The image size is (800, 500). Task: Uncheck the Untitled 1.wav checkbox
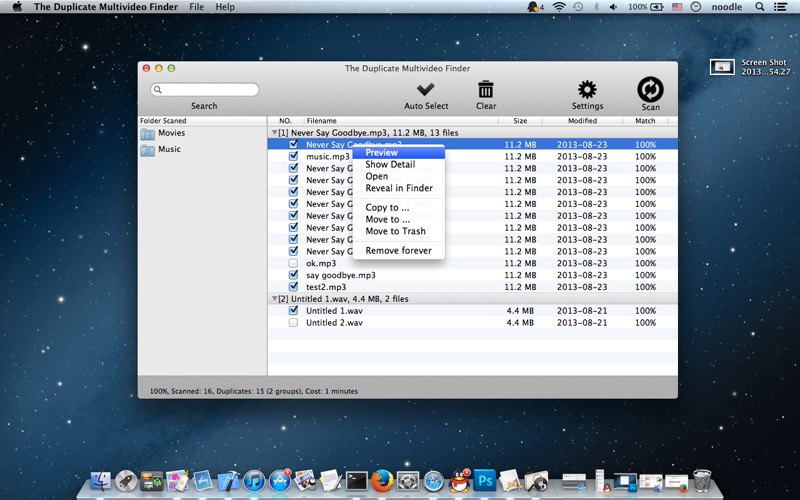293,310
